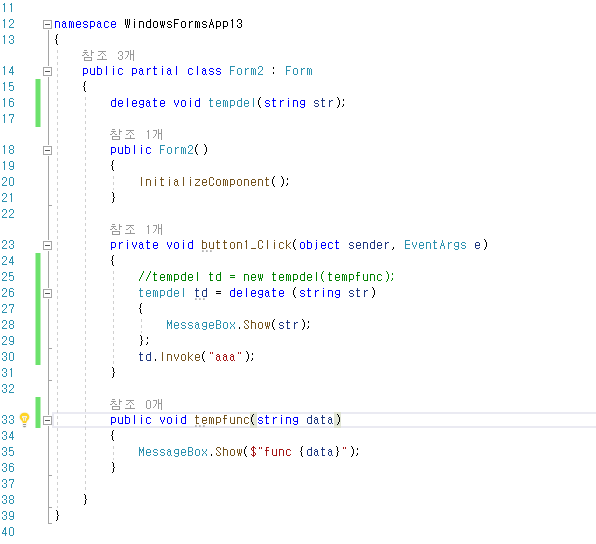Click line number 33 in the gutter
Image resolution: width=596 pixels, height=544 pixels.
(x=8, y=420)
